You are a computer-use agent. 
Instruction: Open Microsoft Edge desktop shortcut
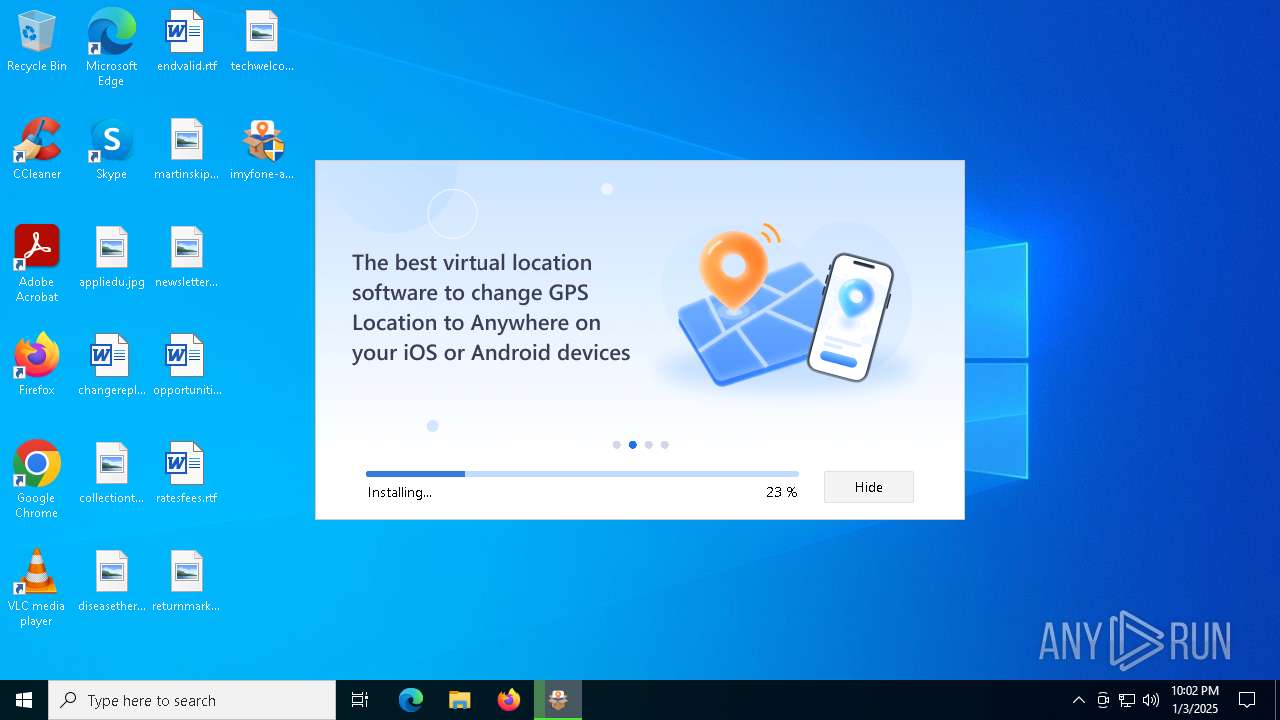point(111,48)
